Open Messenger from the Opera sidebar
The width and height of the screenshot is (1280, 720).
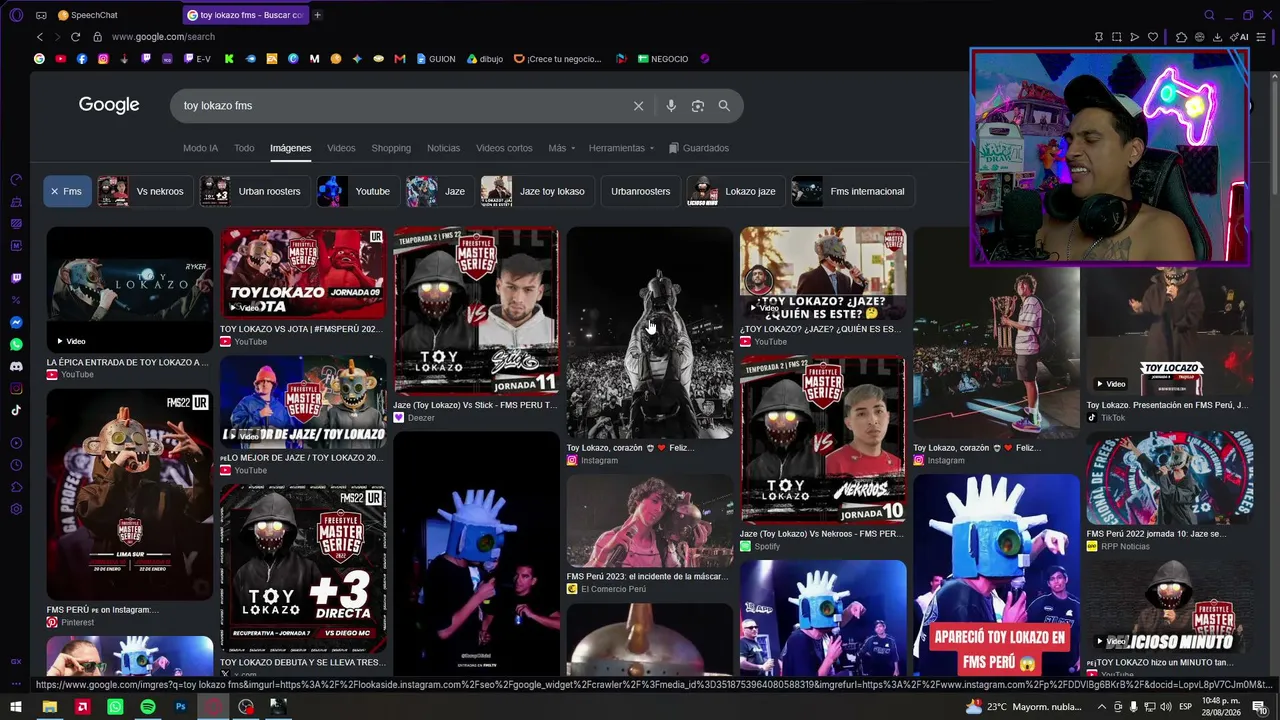pyautogui.click(x=16, y=323)
